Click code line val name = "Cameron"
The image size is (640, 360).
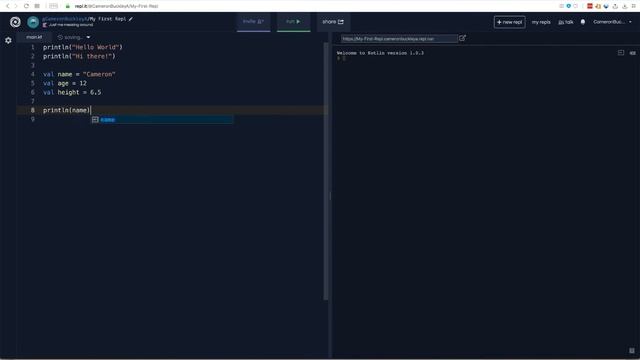(x=79, y=74)
